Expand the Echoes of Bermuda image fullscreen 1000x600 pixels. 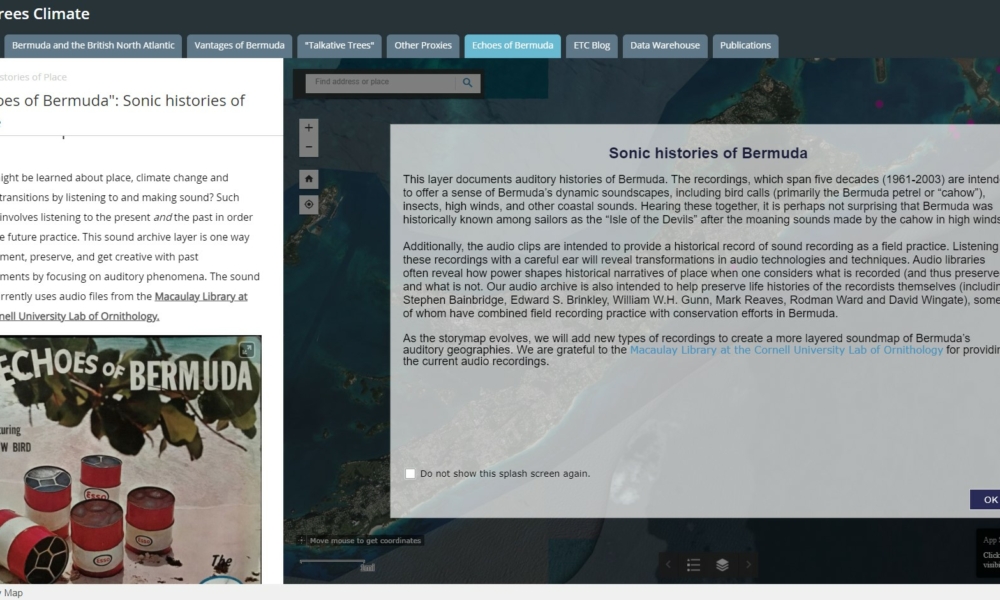point(246,349)
